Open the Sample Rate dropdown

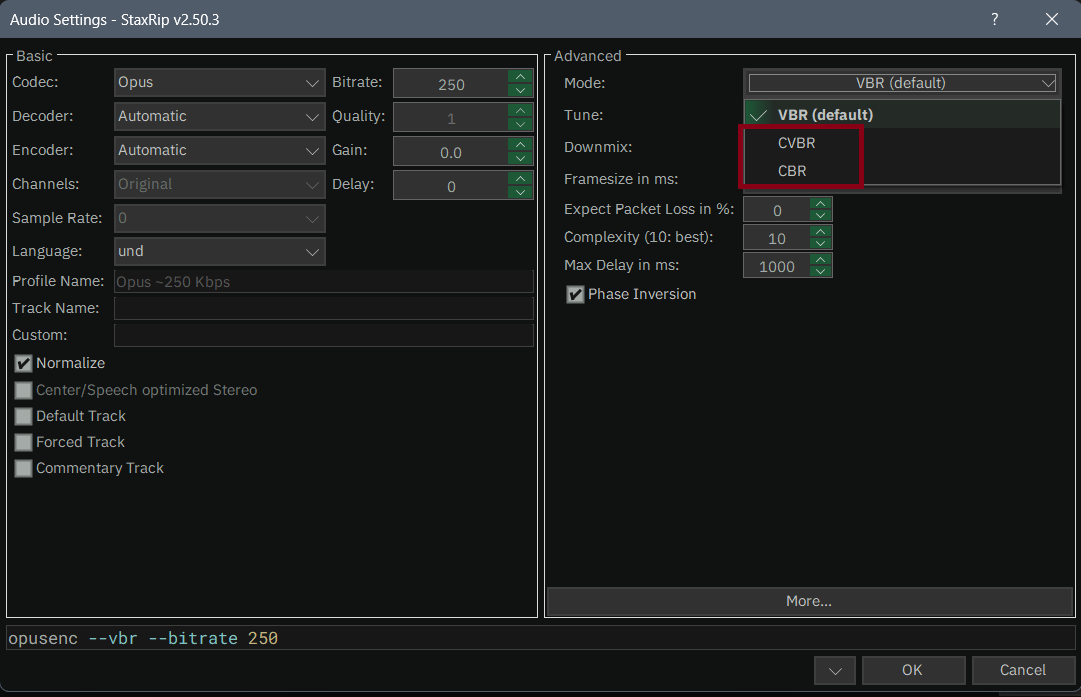coord(219,218)
